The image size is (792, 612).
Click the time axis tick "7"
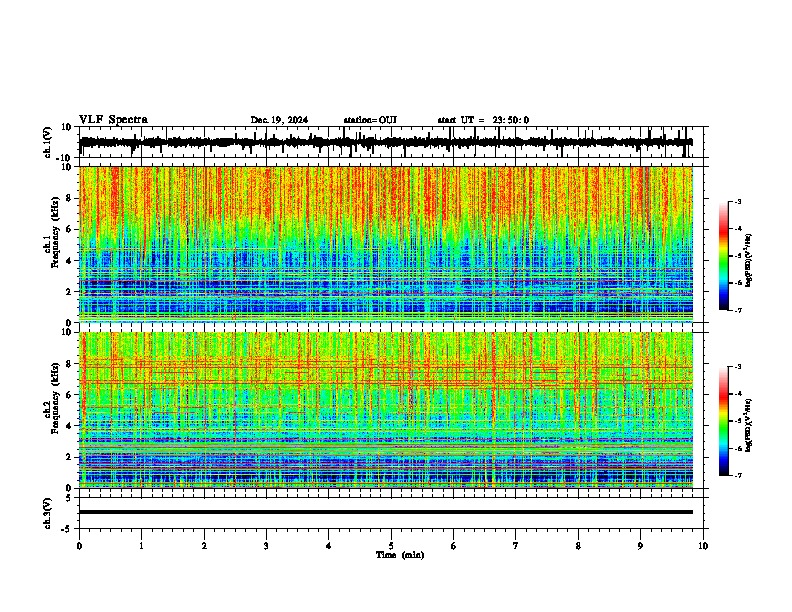click(x=516, y=546)
